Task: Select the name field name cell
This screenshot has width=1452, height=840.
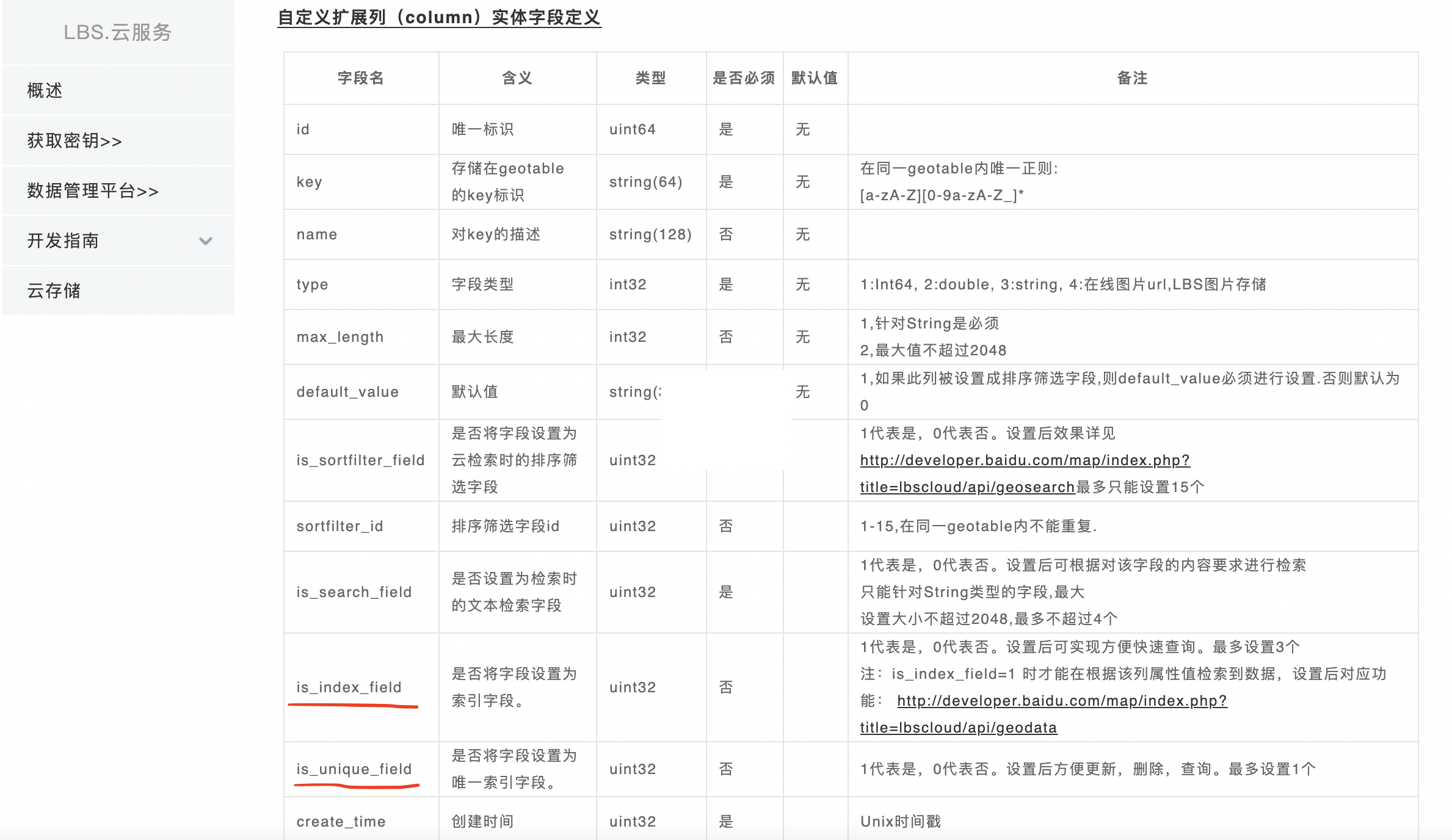Action: [x=361, y=234]
